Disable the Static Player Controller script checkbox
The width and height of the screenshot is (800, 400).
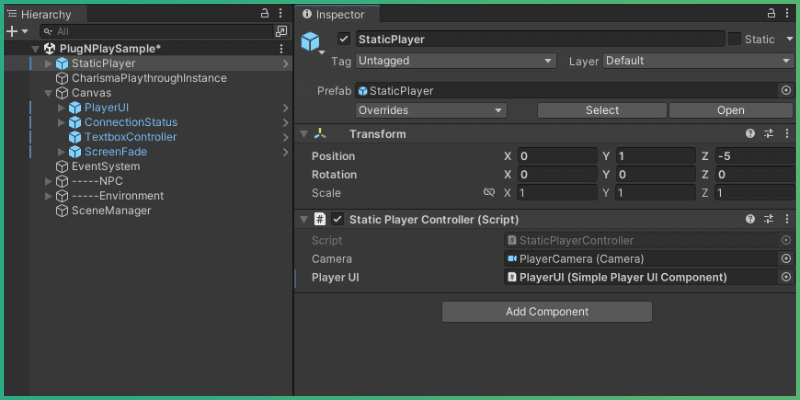[338, 219]
